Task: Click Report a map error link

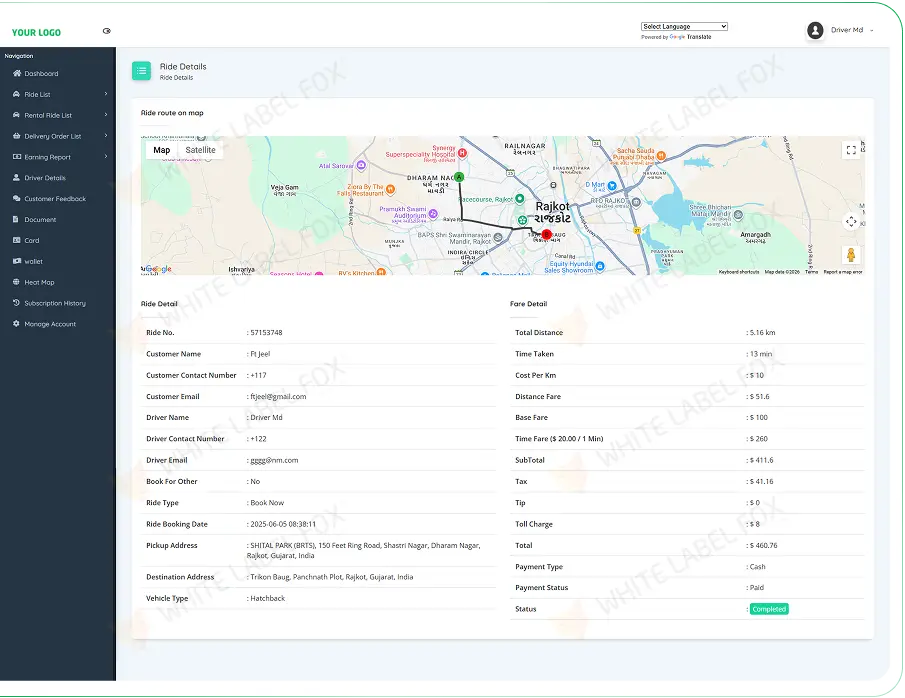Action: point(843,272)
